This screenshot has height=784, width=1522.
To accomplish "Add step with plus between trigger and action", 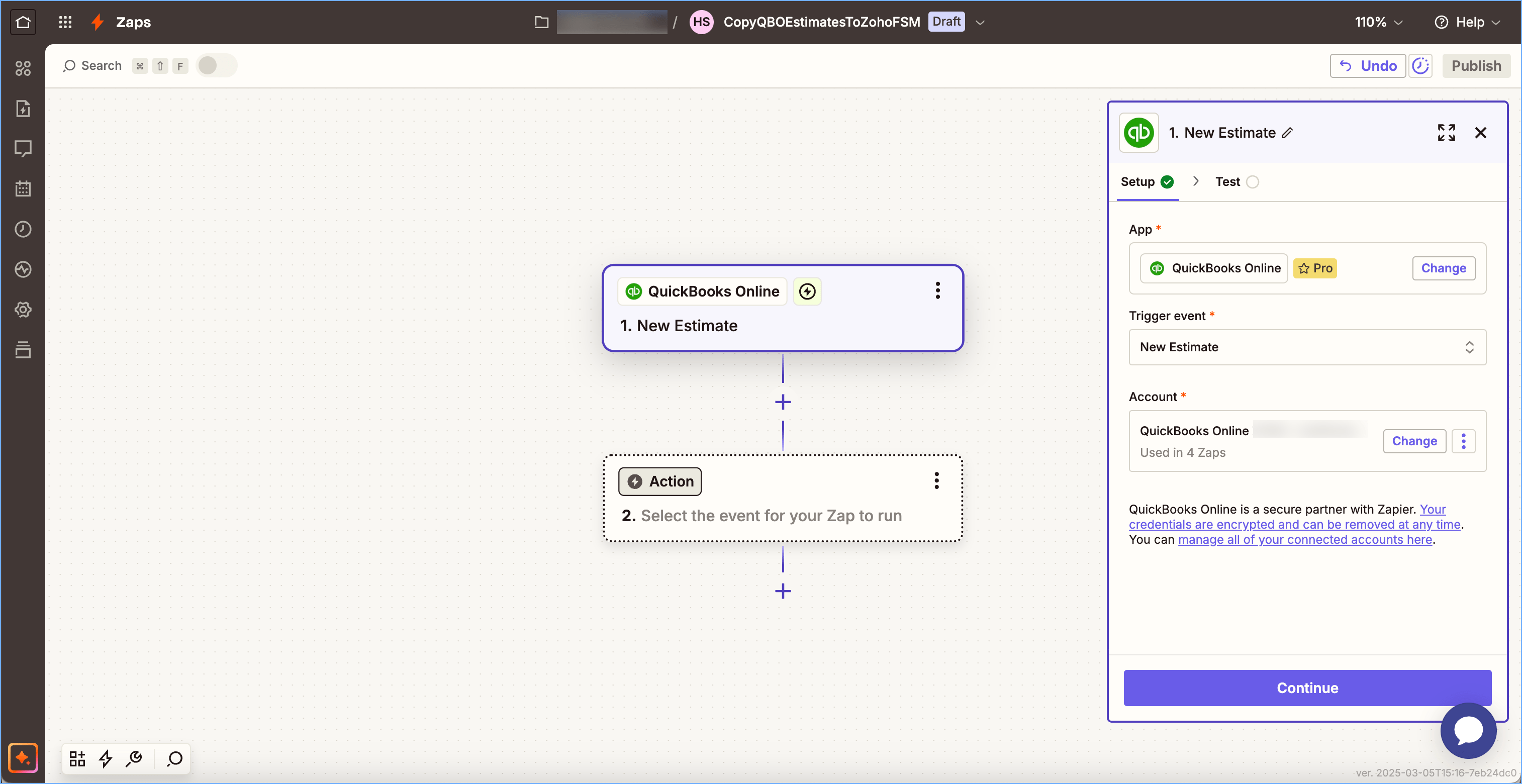I will [x=783, y=403].
